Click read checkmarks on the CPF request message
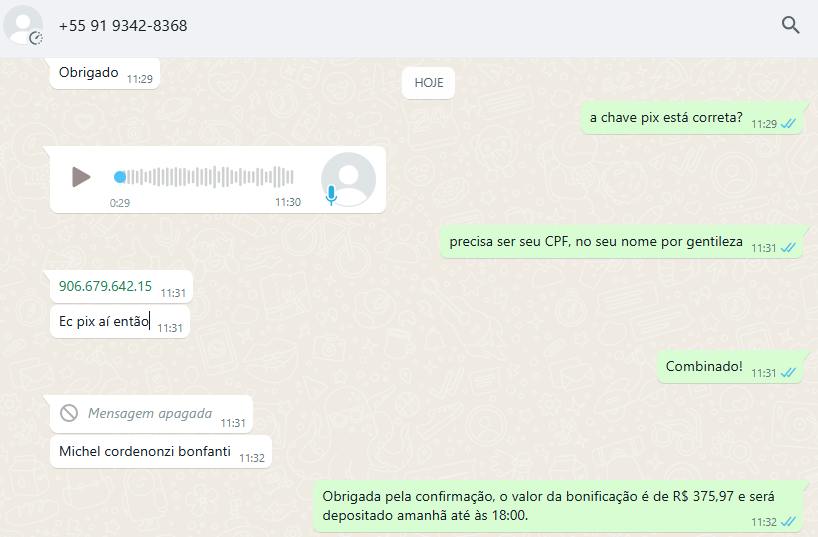 pyautogui.click(x=788, y=248)
